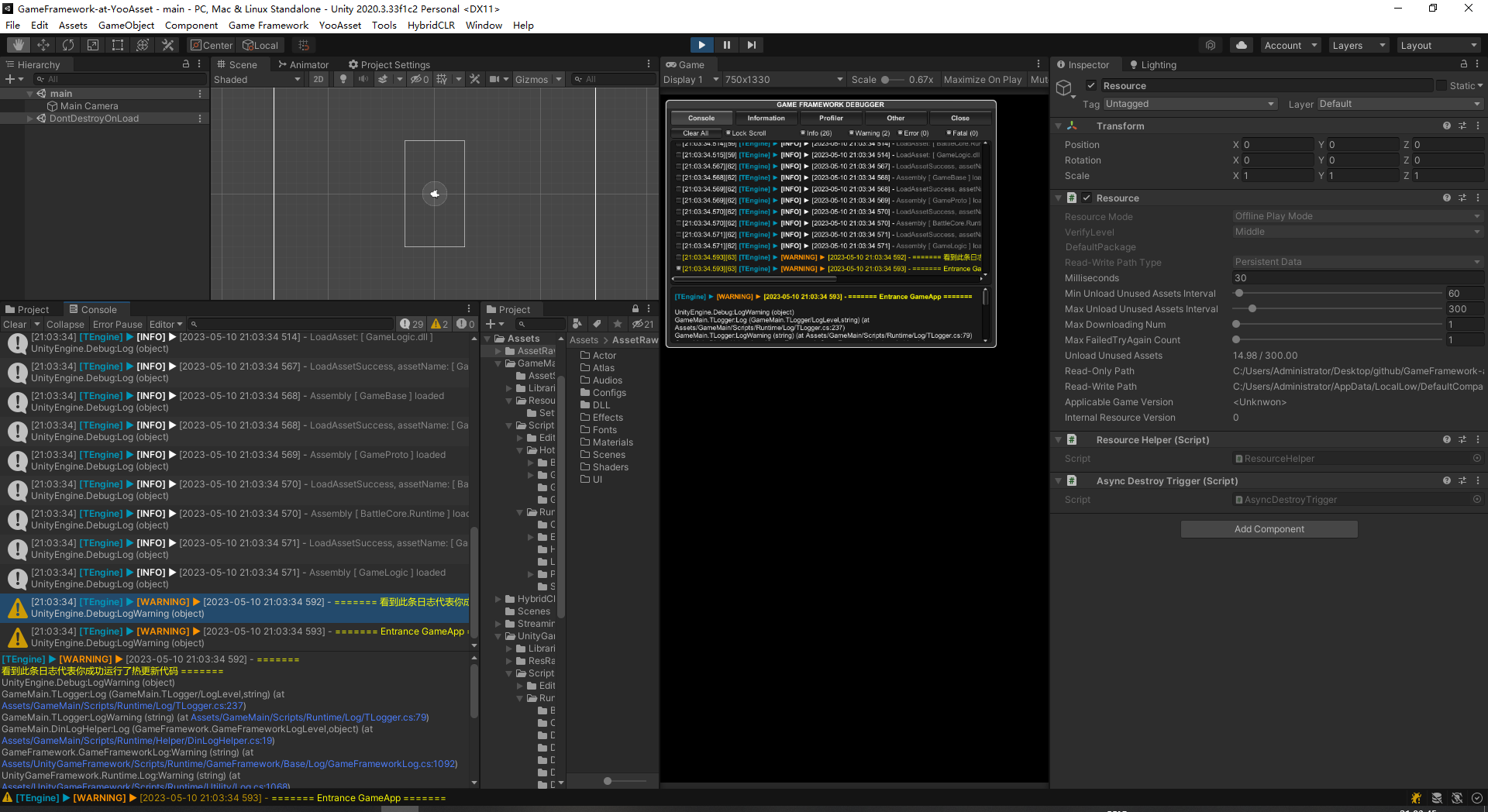
Task: Toggle hidden objects visibility counter in Scene
Action: coord(419,79)
